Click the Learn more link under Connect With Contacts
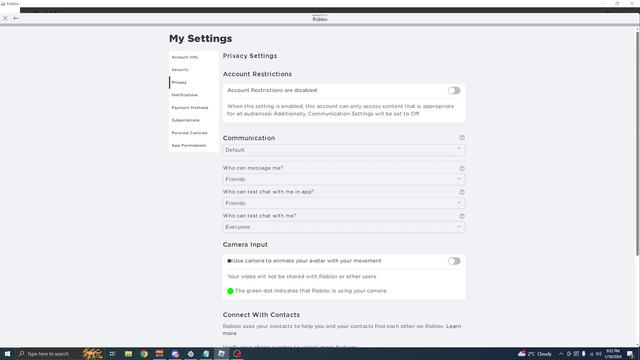 tap(453, 327)
